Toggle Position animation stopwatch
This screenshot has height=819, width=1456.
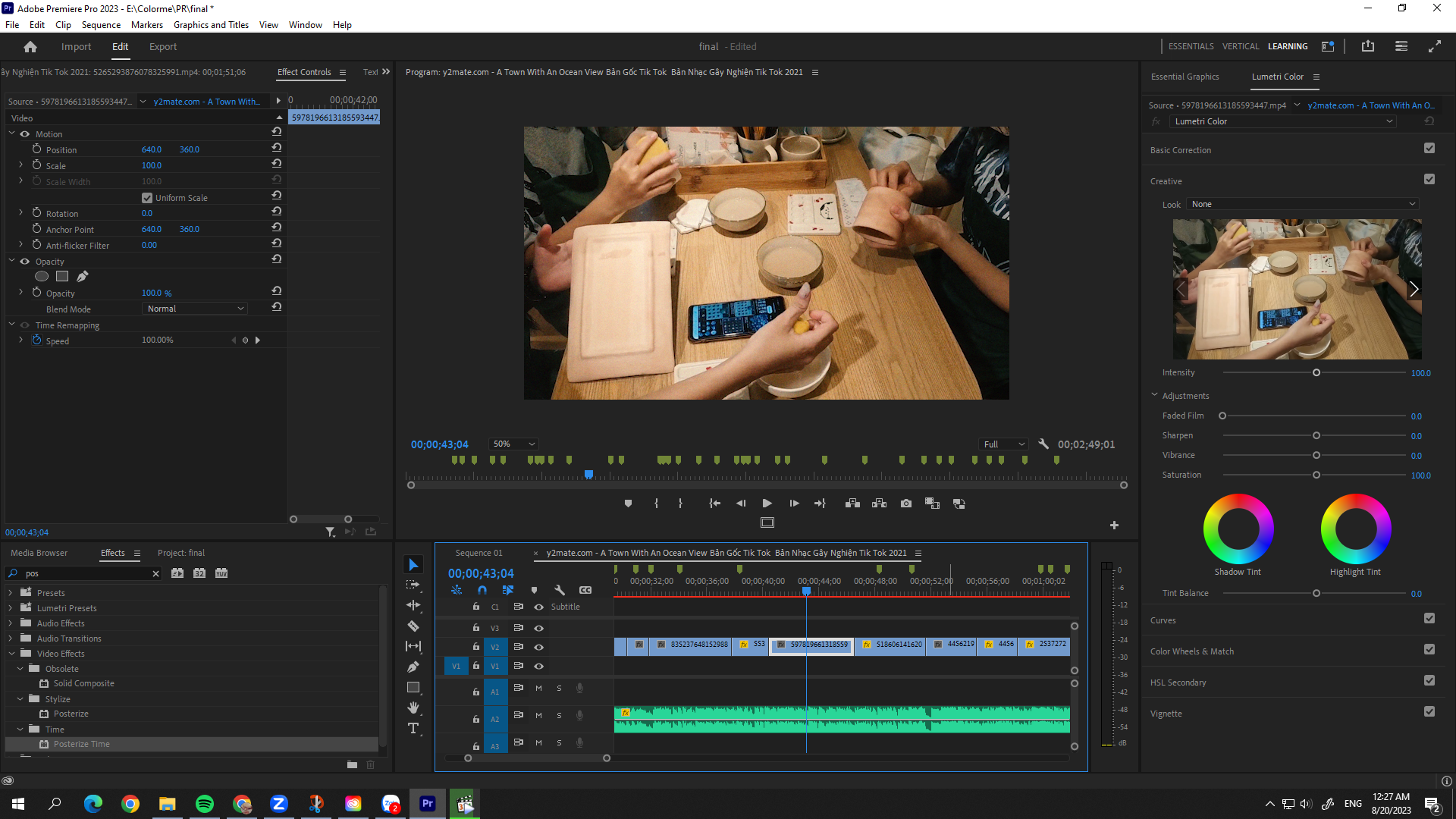point(36,149)
